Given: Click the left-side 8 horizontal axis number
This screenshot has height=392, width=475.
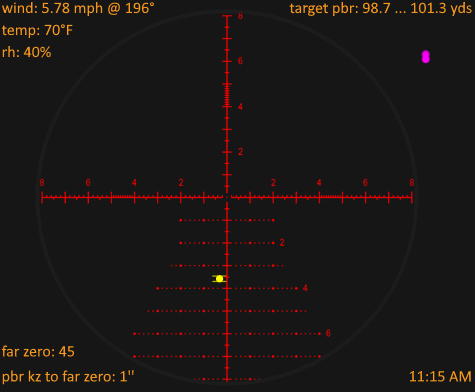Looking at the screenshot, I should 42,183.
